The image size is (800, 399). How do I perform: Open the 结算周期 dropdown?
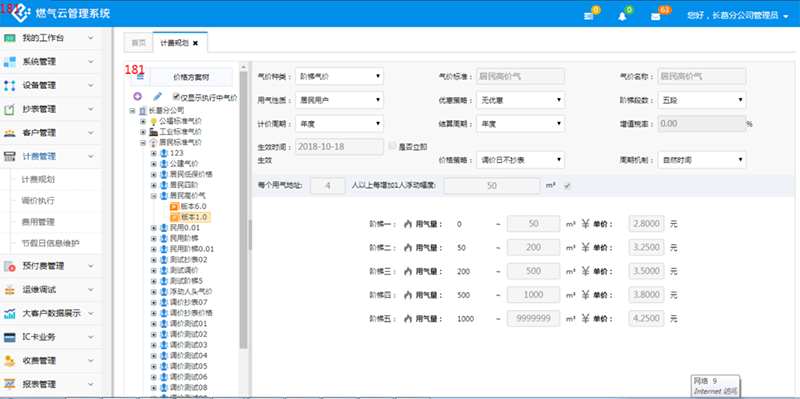click(x=520, y=123)
